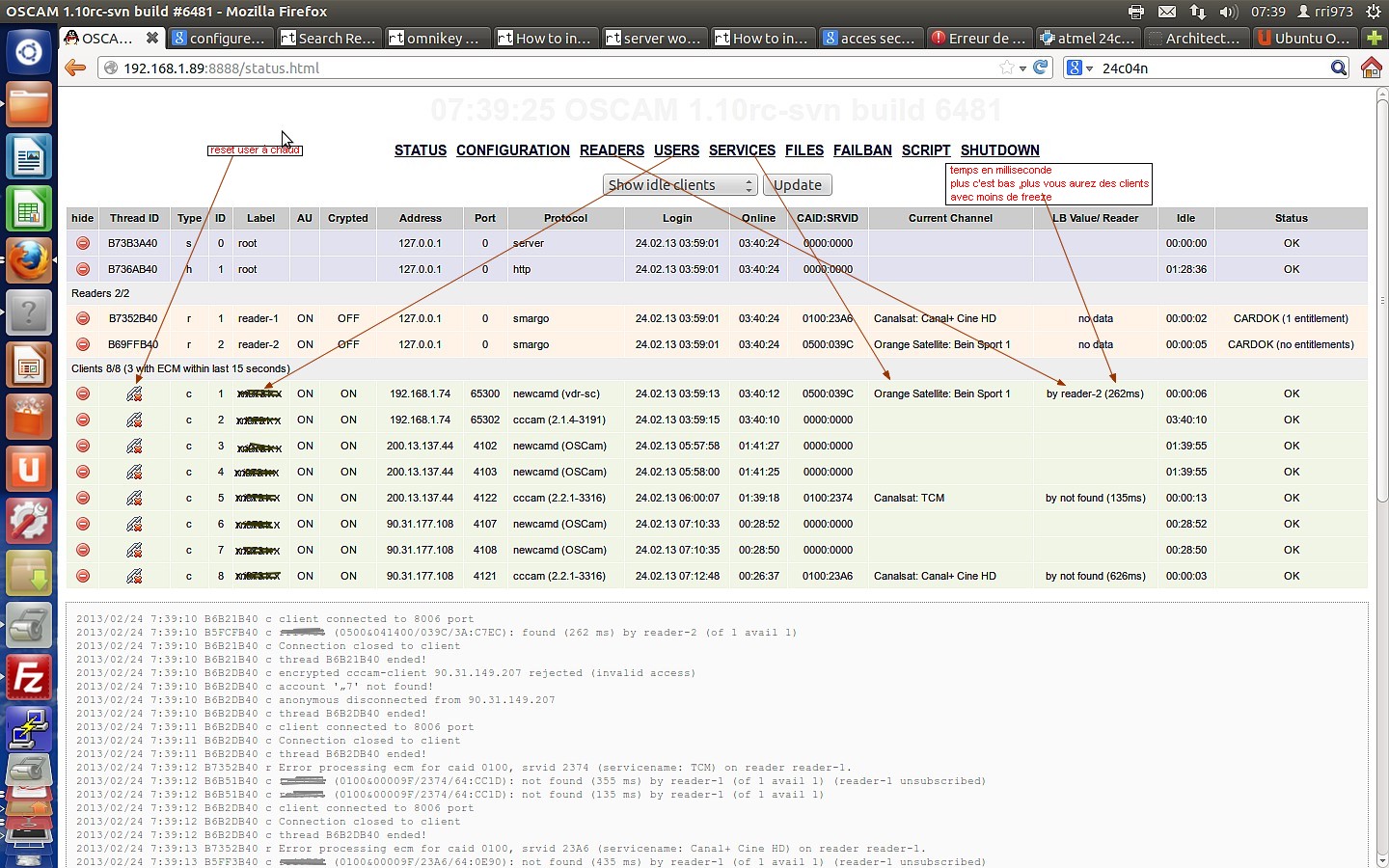Expand the Show idle clients dropdown
Image resolution: width=1389 pixels, height=868 pixels.
(680, 185)
